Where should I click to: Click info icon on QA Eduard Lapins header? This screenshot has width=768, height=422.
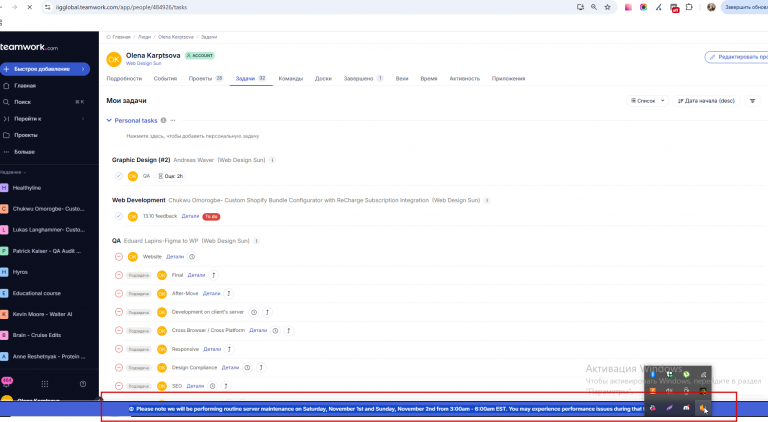[257, 241]
